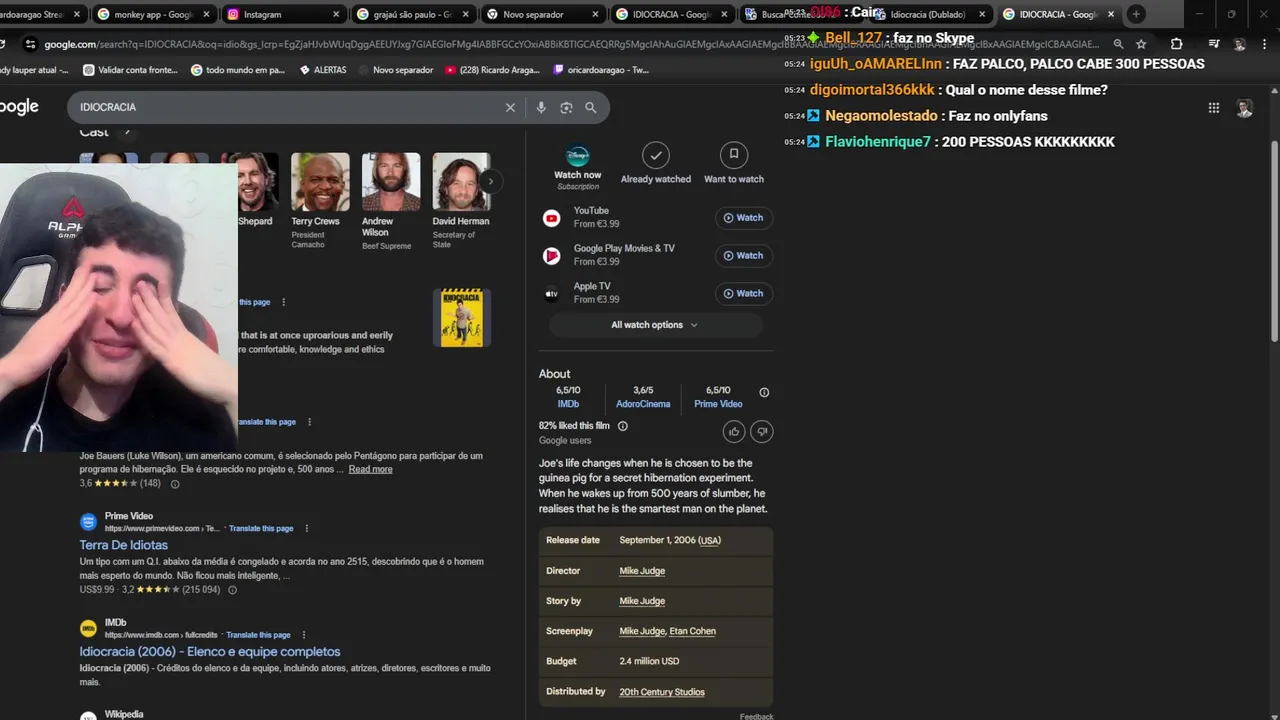The image size is (1280, 720).
Task: Open Google Lens image search icon
Action: tap(566, 107)
